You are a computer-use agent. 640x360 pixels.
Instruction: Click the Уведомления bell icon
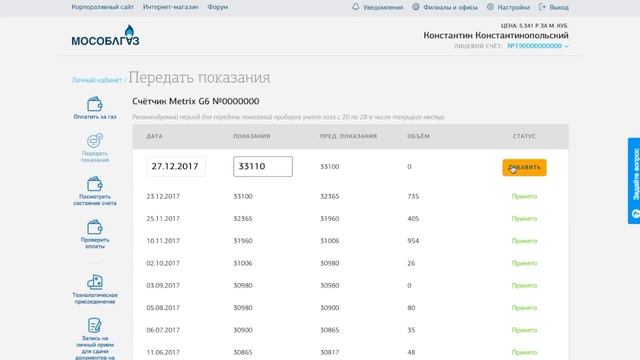(x=356, y=7)
